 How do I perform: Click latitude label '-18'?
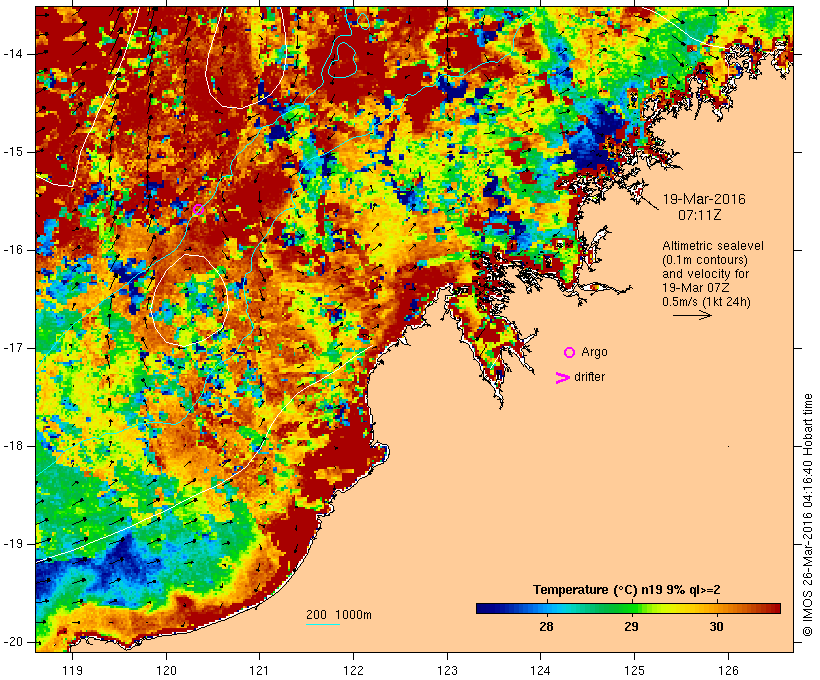pos(13,446)
